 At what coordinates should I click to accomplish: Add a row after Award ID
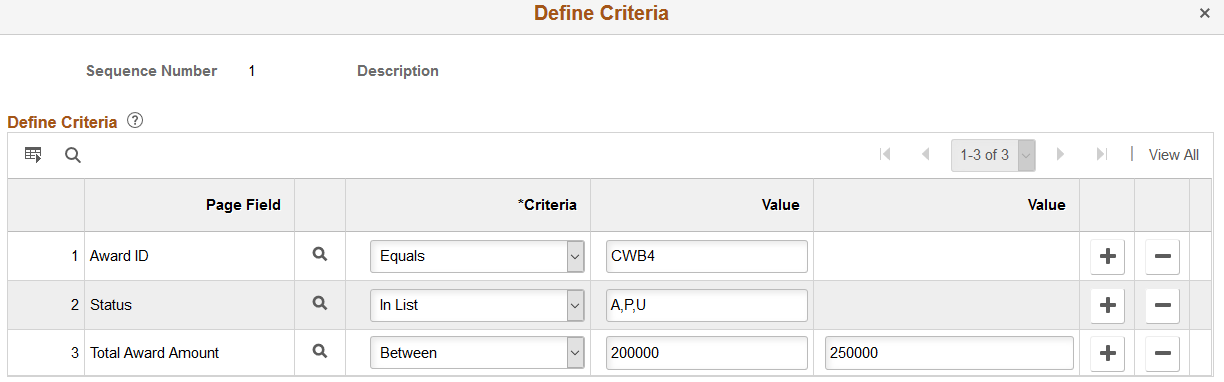1107,256
